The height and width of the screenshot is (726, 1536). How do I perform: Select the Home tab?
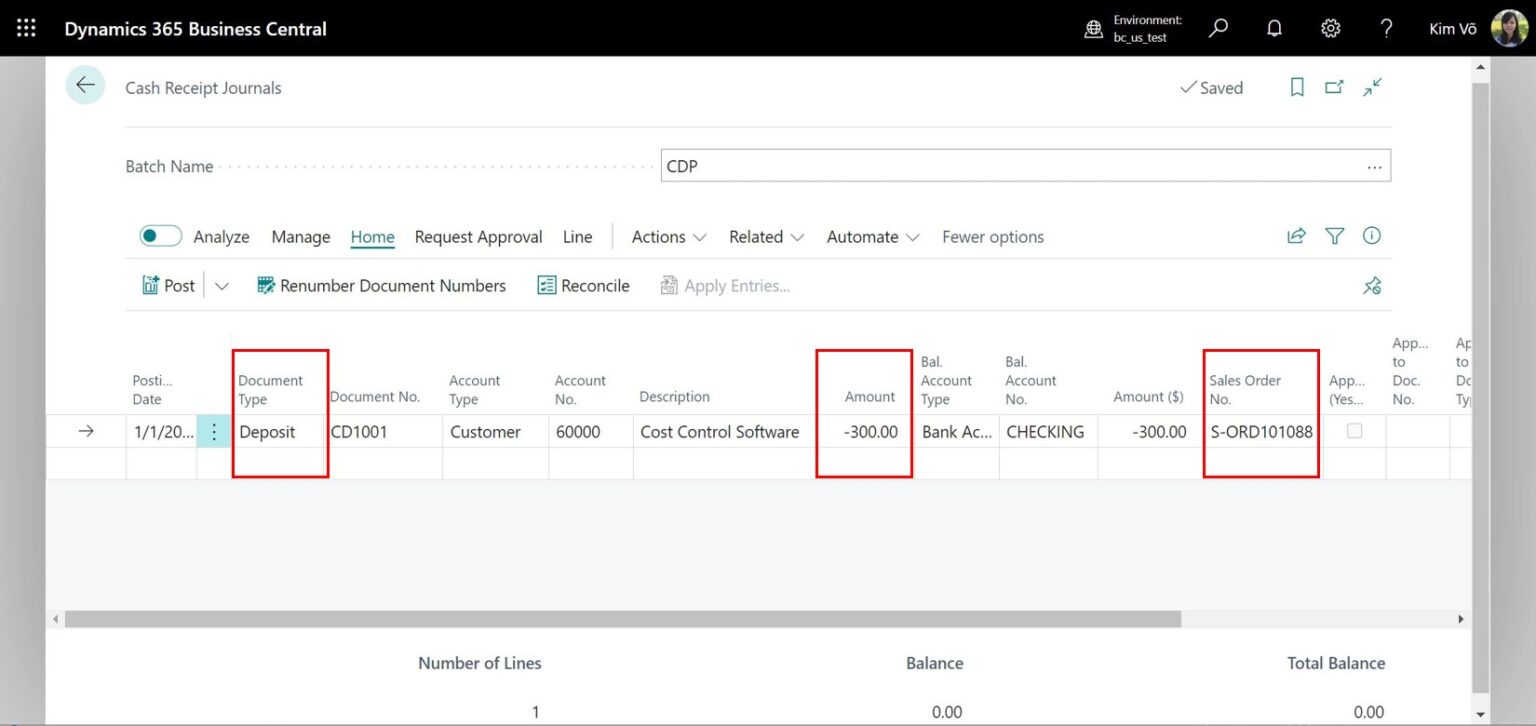pyautogui.click(x=372, y=237)
